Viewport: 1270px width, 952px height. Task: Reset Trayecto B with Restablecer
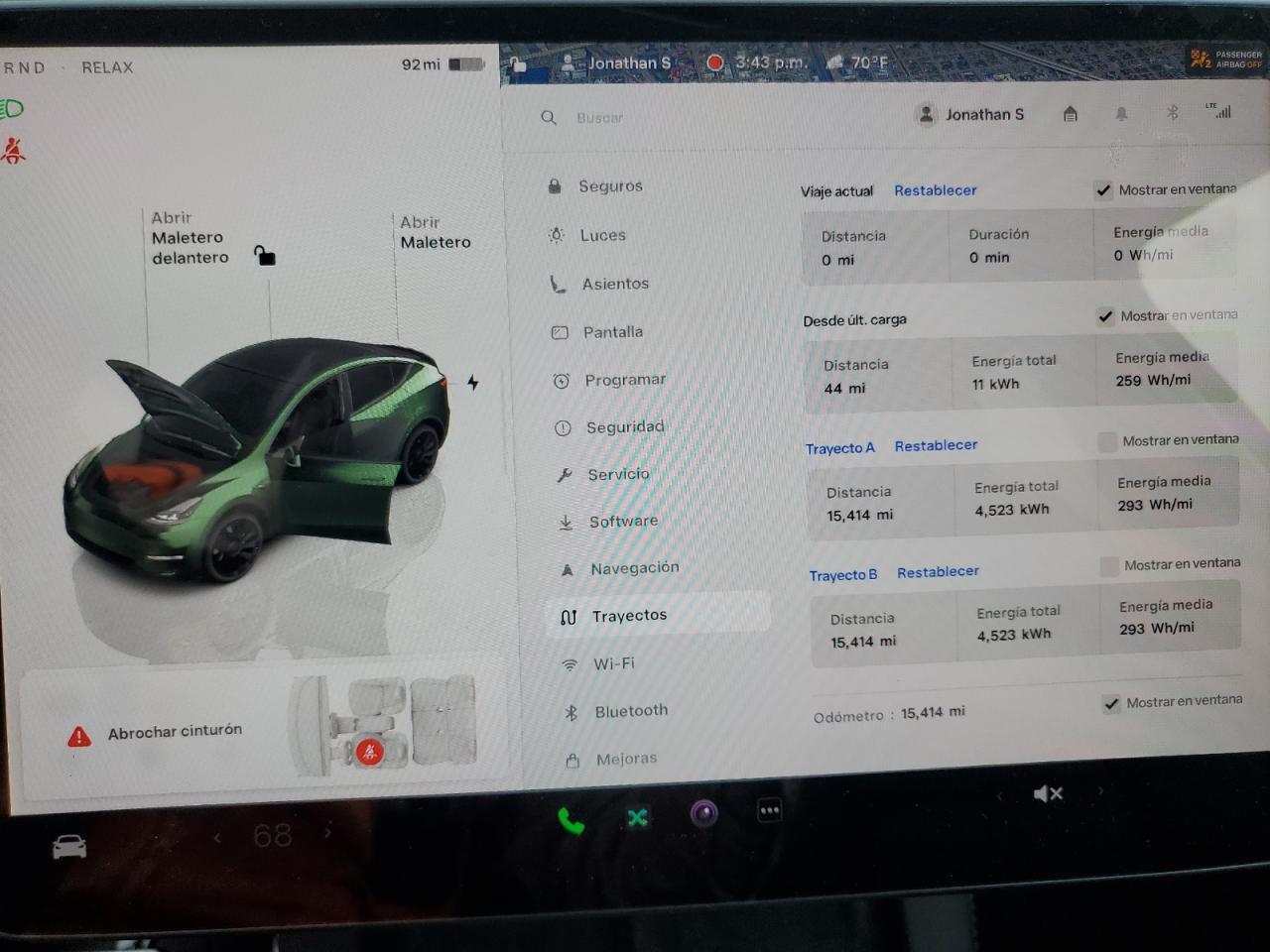point(938,572)
